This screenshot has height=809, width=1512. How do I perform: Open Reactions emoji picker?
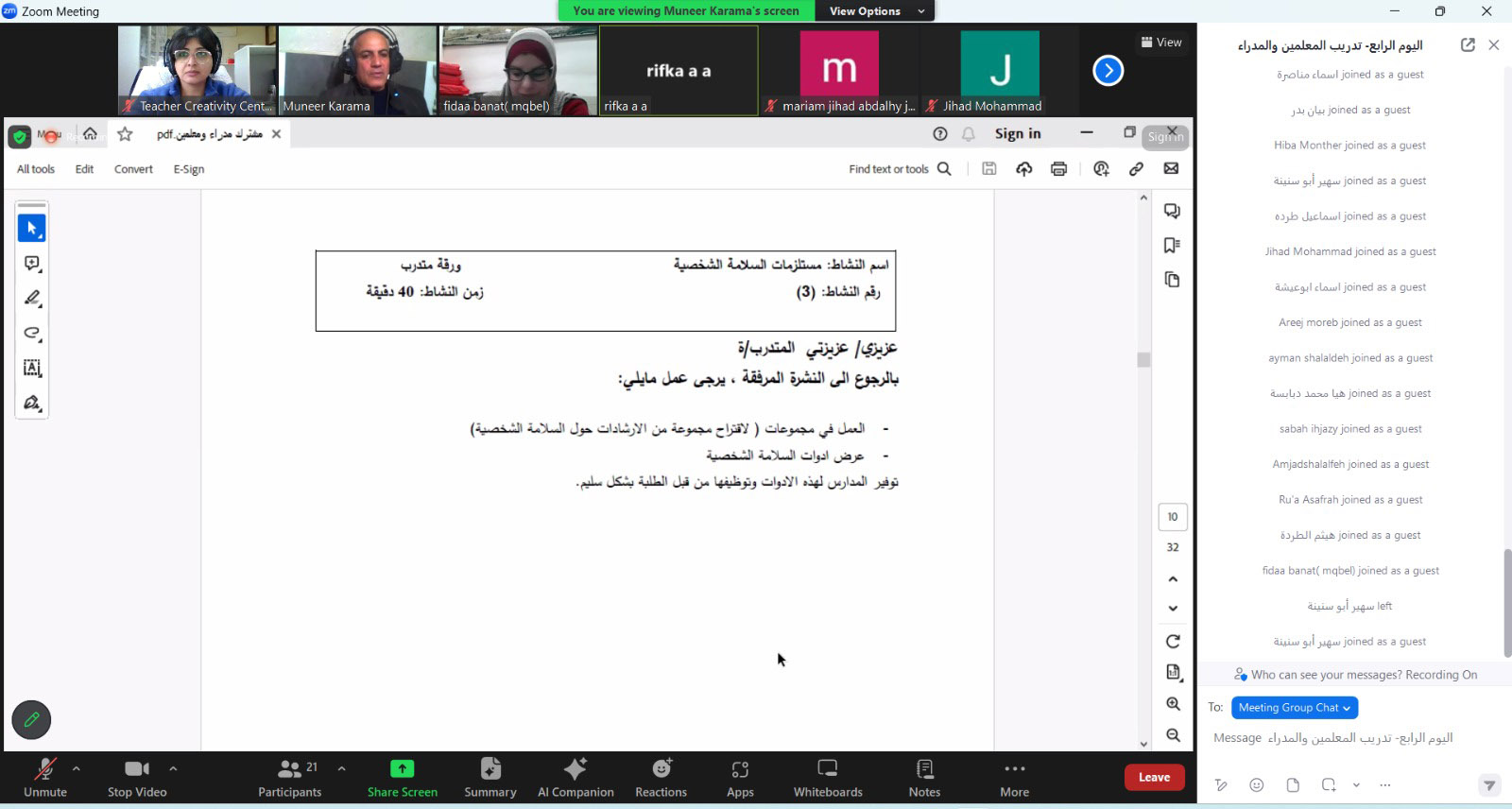tap(661, 777)
